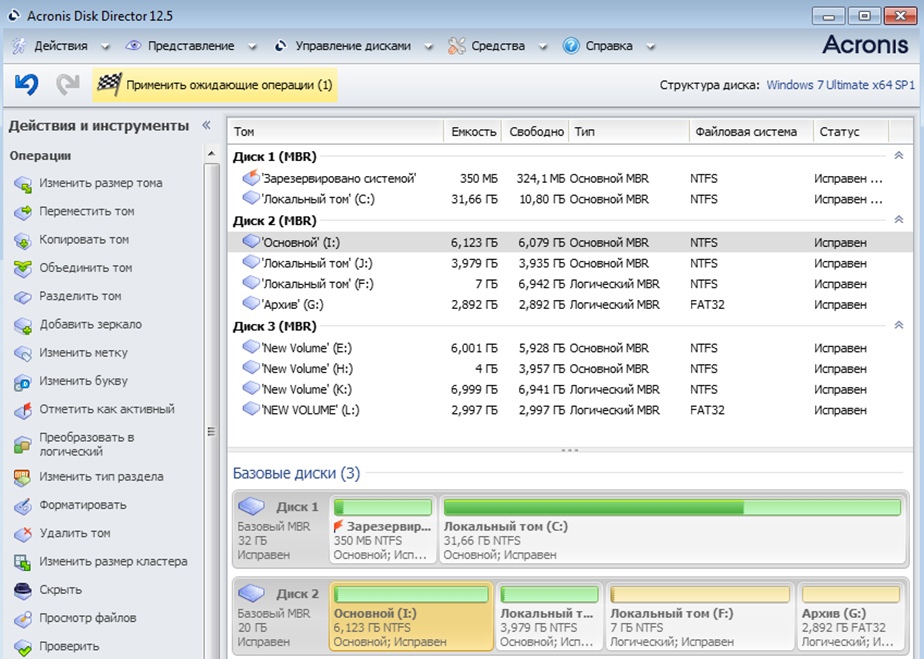This screenshot has height=659, width=924.
Task: Click the operations panel scrollbar up arrow
Action: click(212, 154)
